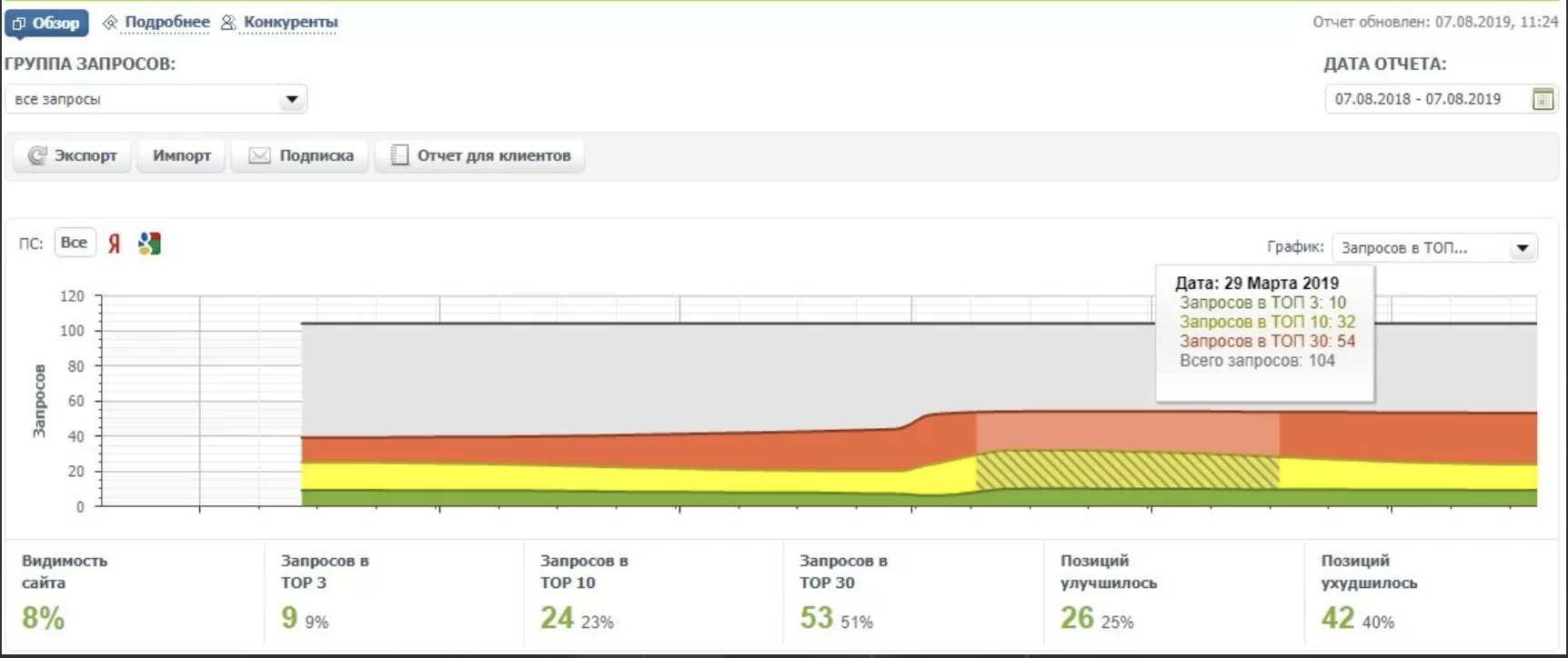Viewport: 1568px width, 658px height.
Task: Filter by Google search engine icon
Action: [x=149, y=244]
